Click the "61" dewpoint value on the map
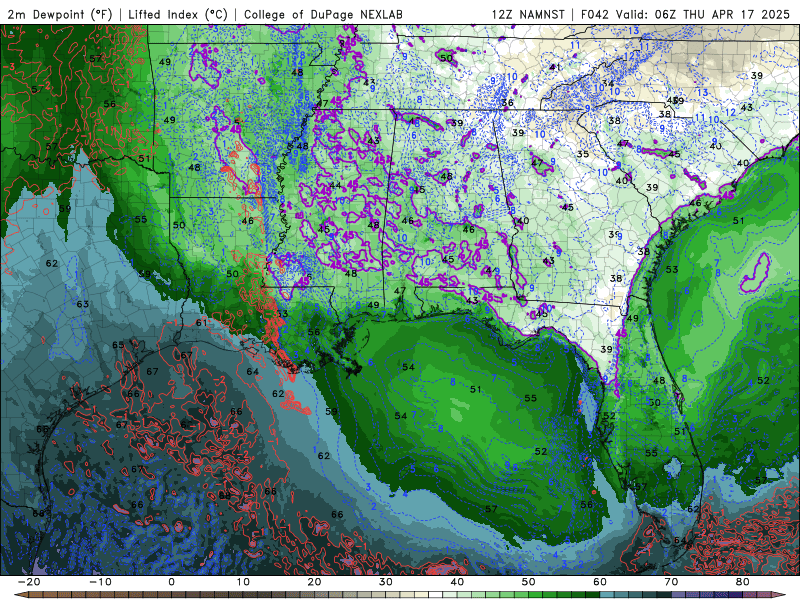The image size is (800, 600). click(202, 322)
